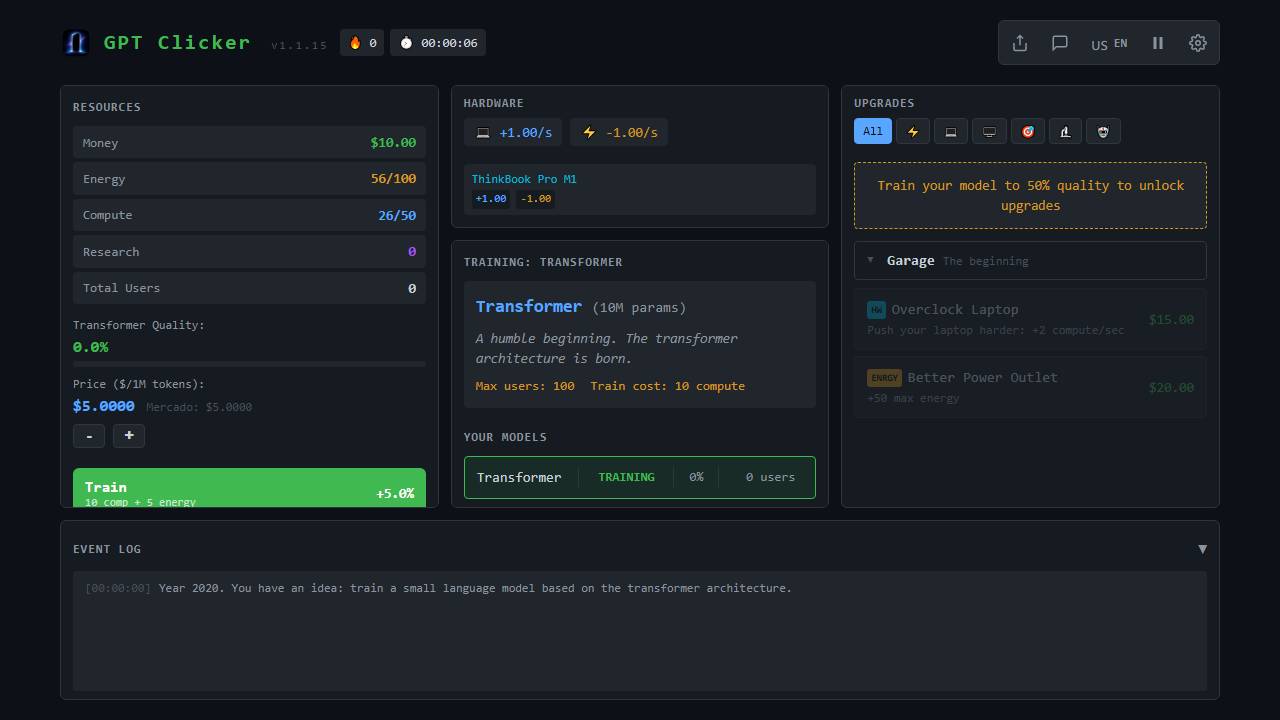This screenshot has width=1280, height=720.
Task: Click the 'Train your model to 50% quality' notice
Action: [x=1030, y=196]
